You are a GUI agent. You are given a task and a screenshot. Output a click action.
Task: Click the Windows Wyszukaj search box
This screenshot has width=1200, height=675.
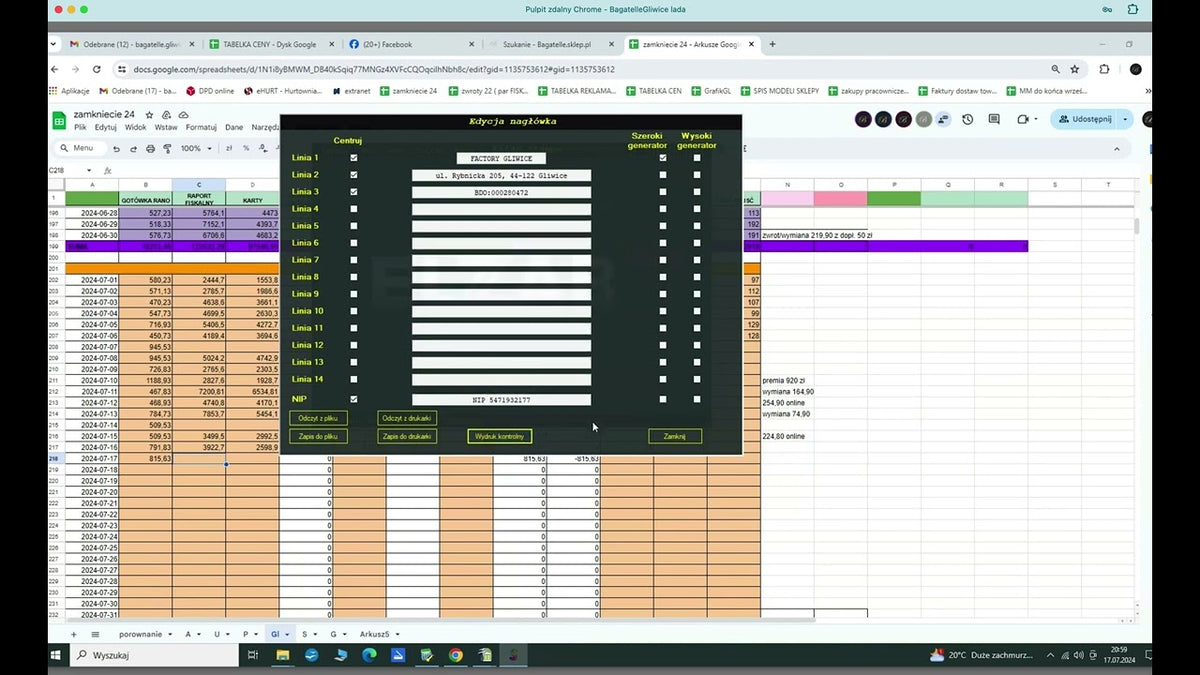point(154,655)
